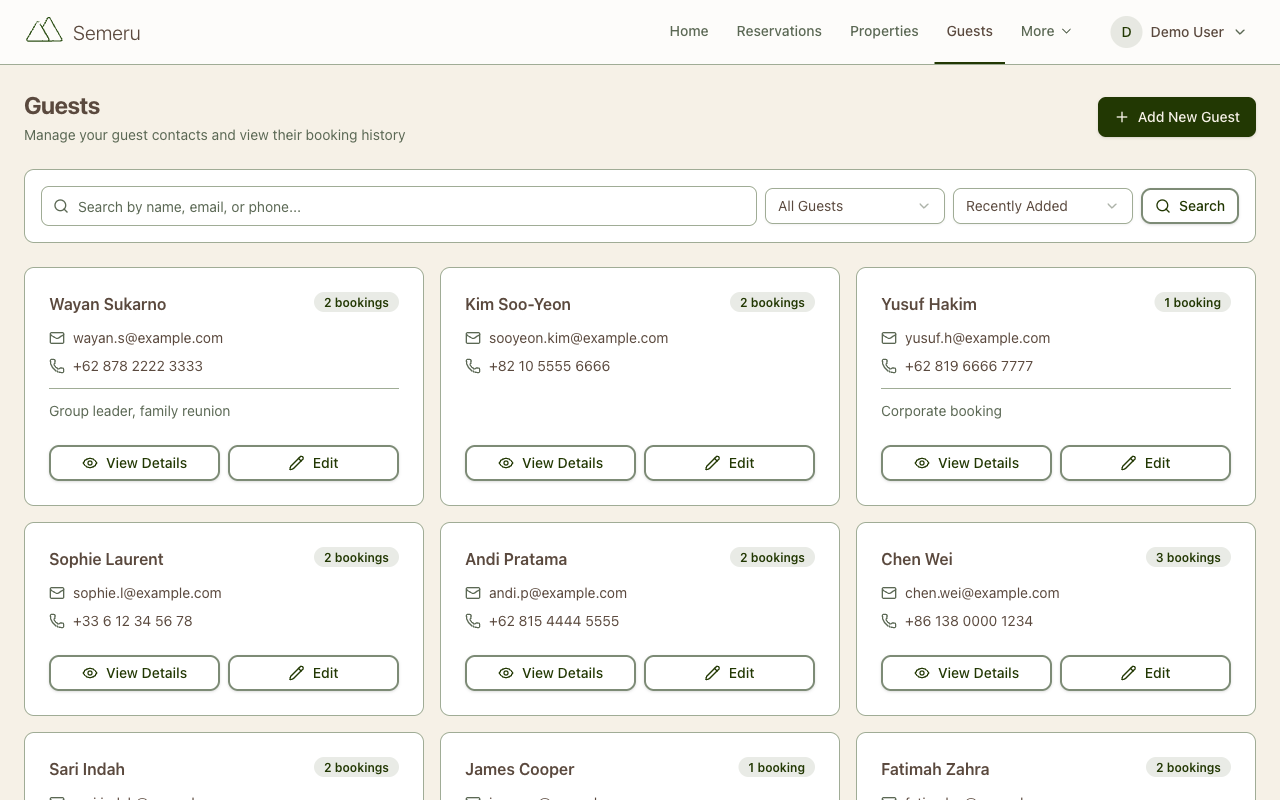Screen dimensions: 1280x800
Task: Click the pencil icon on Chen Wei's Edit button
Action: (x=1128, y=673)
